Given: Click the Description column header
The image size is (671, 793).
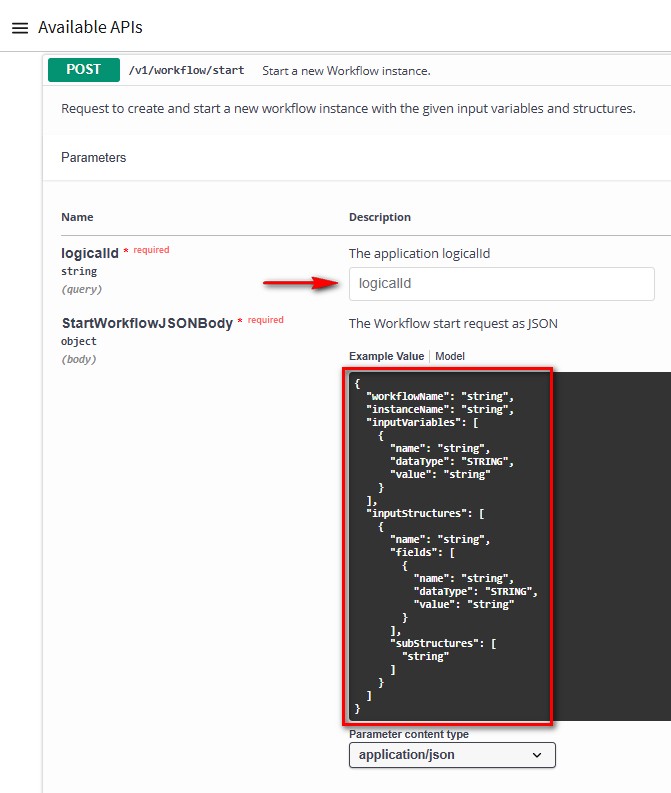Looking at the screenshot, I should pyautogui.click(x=379, y=217).
